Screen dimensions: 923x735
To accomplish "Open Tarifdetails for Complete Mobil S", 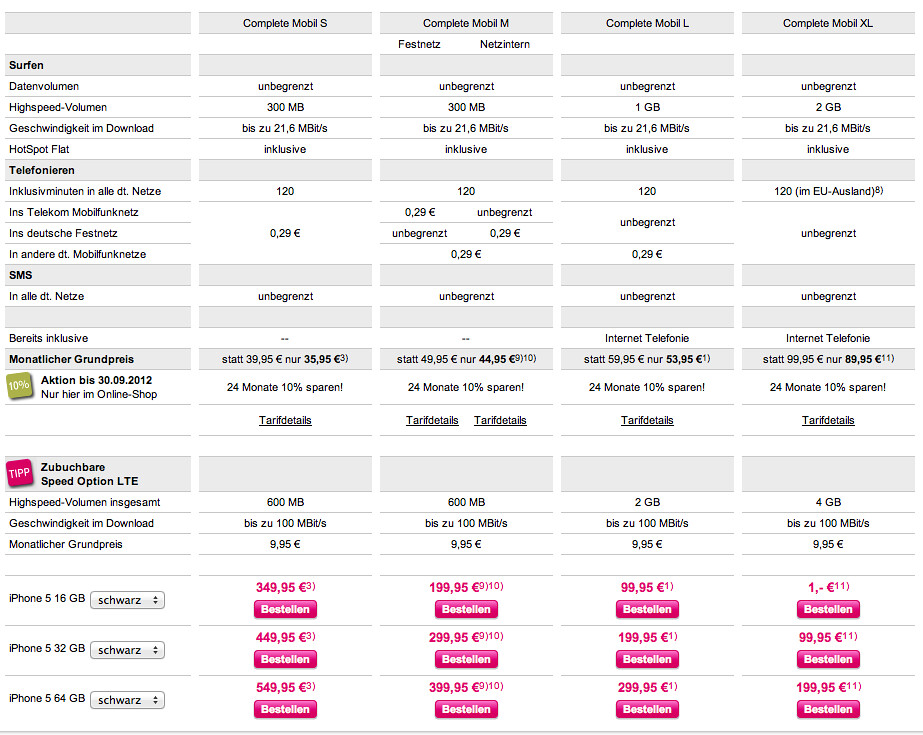I will (x=285, y=420).
